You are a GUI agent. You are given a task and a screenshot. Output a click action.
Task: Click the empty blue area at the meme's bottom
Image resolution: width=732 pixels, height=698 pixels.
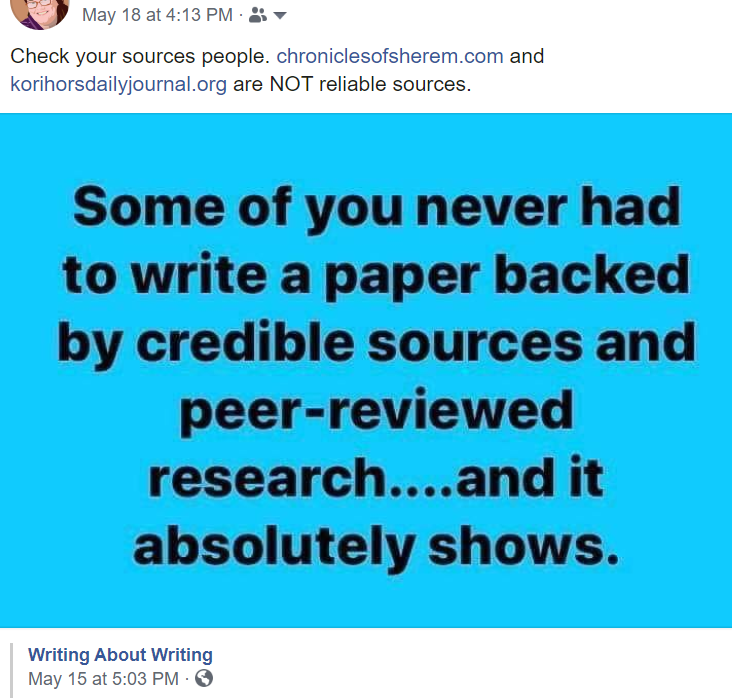[366, 602]
